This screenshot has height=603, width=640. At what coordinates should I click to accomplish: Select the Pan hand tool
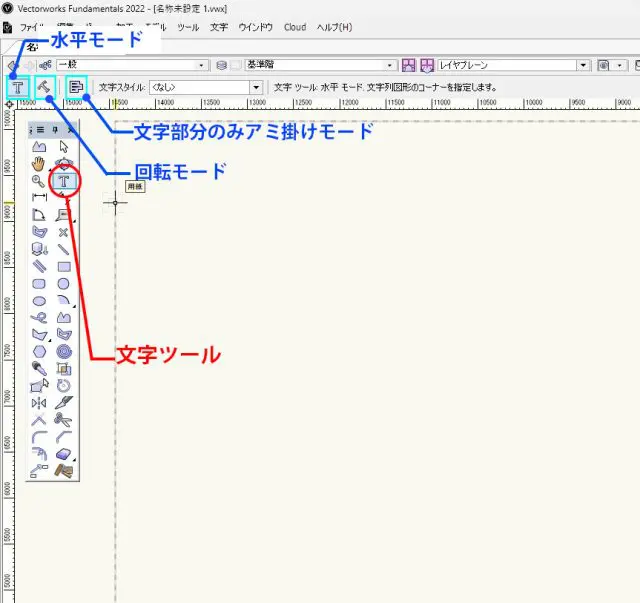(40, 164)
